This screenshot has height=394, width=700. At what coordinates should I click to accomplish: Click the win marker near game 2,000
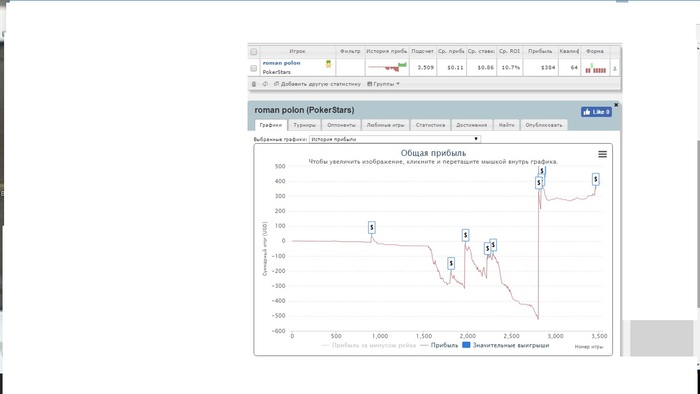465,235
